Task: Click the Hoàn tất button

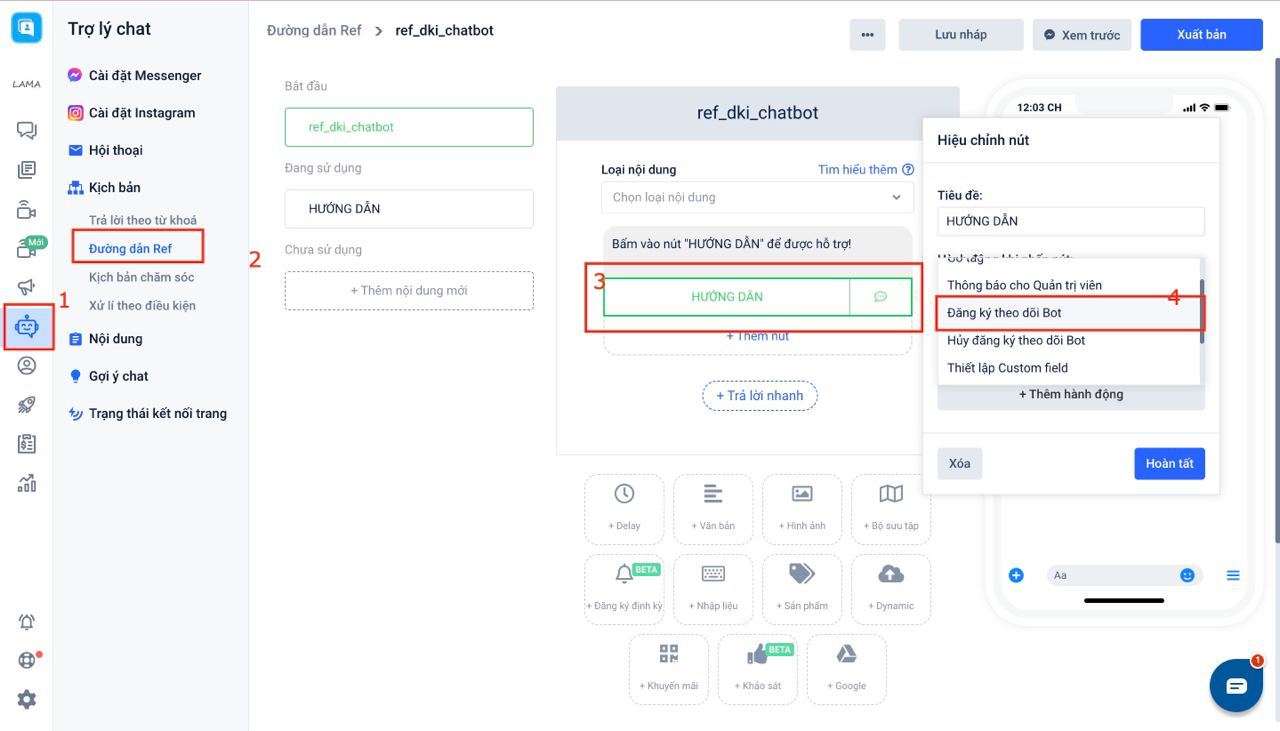Action: pyautogui.click(x=1169, y=463)
